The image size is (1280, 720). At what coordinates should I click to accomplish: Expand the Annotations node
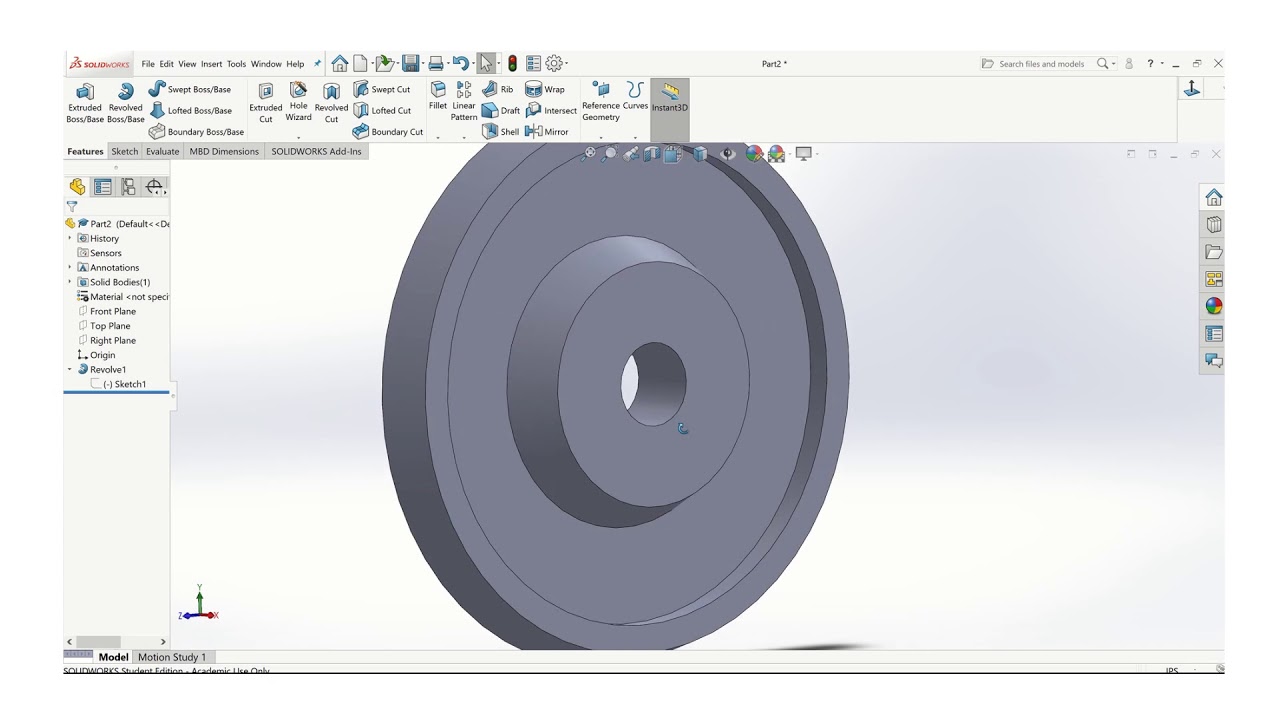70,267
